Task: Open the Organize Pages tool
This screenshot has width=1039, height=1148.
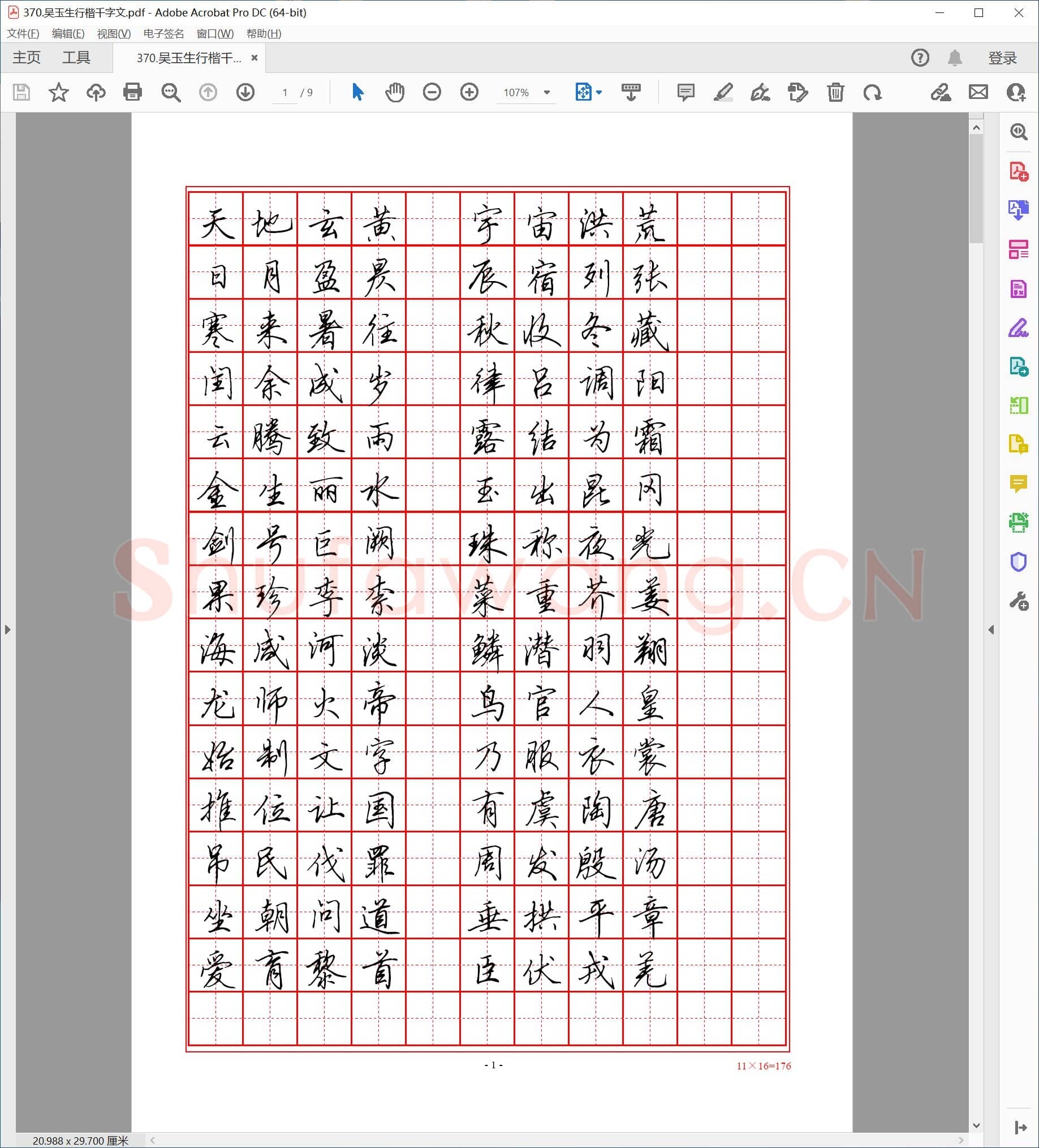Action: (x=1020, y=251)
